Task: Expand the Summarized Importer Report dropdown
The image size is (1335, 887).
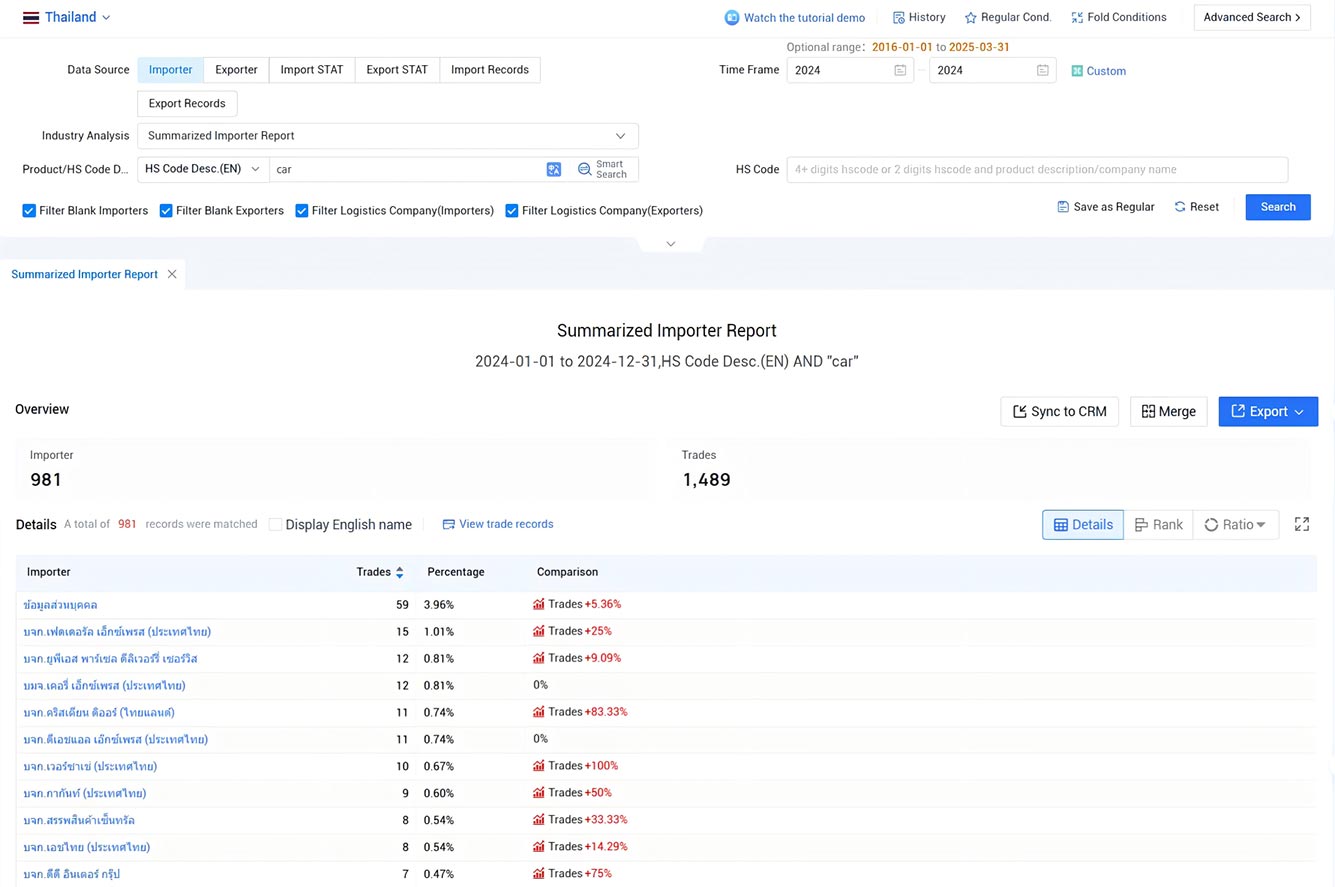Action: [388, 136]
